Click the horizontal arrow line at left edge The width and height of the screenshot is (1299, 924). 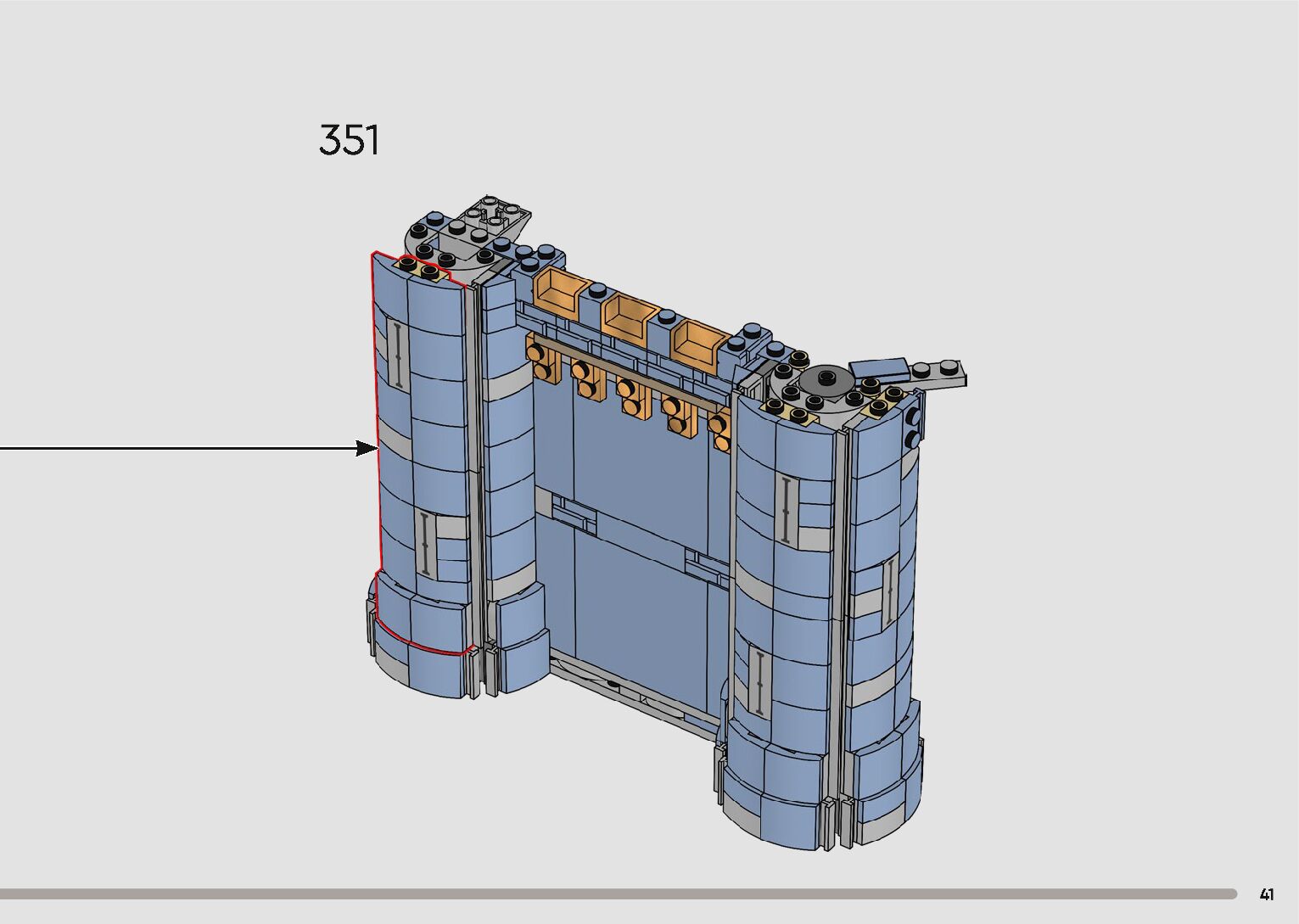(170, 448)
